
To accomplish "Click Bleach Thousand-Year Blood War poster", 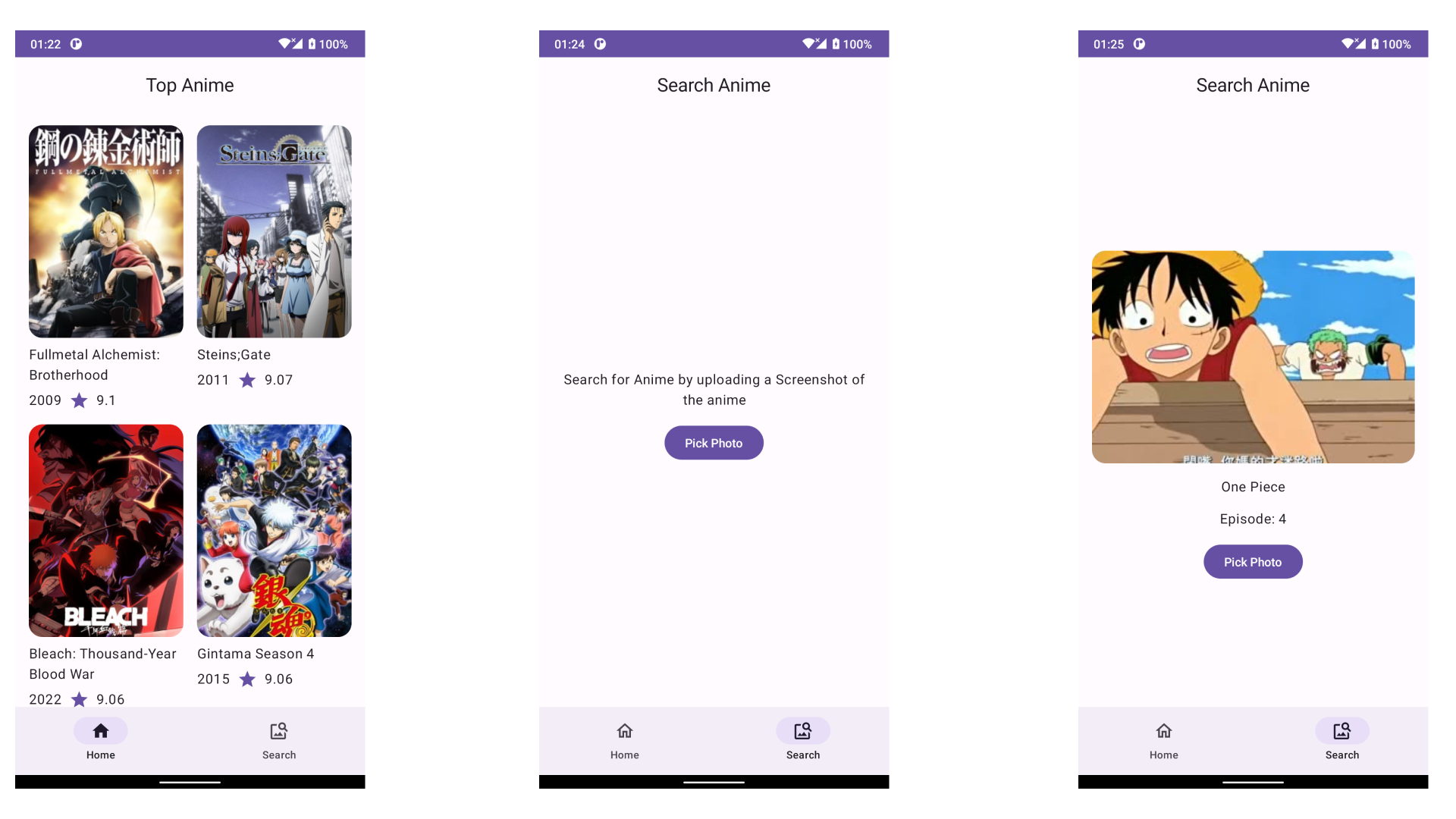I will [106, 530].
